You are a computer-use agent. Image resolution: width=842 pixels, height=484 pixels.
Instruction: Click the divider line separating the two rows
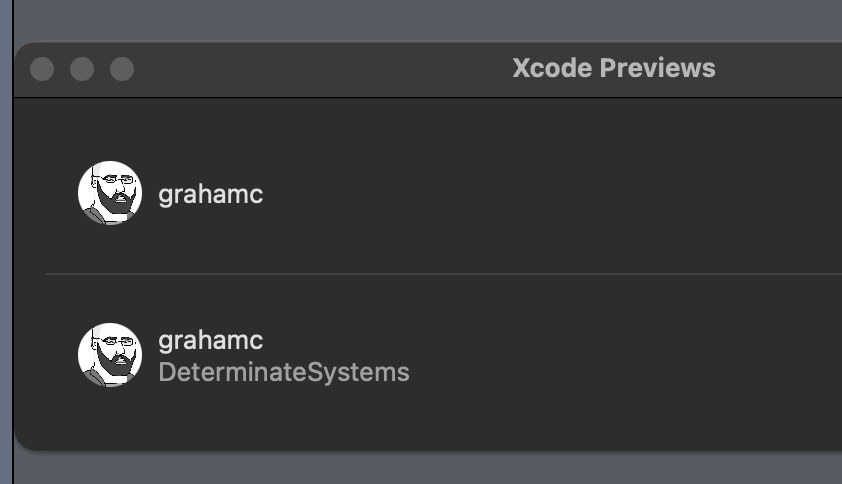click(440, 273)
